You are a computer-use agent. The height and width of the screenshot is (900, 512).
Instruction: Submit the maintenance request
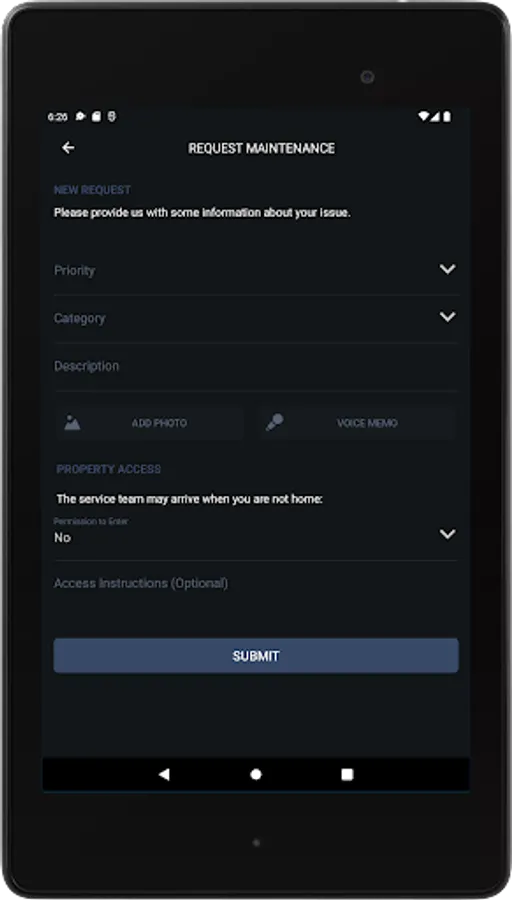(x=256, y=655)
